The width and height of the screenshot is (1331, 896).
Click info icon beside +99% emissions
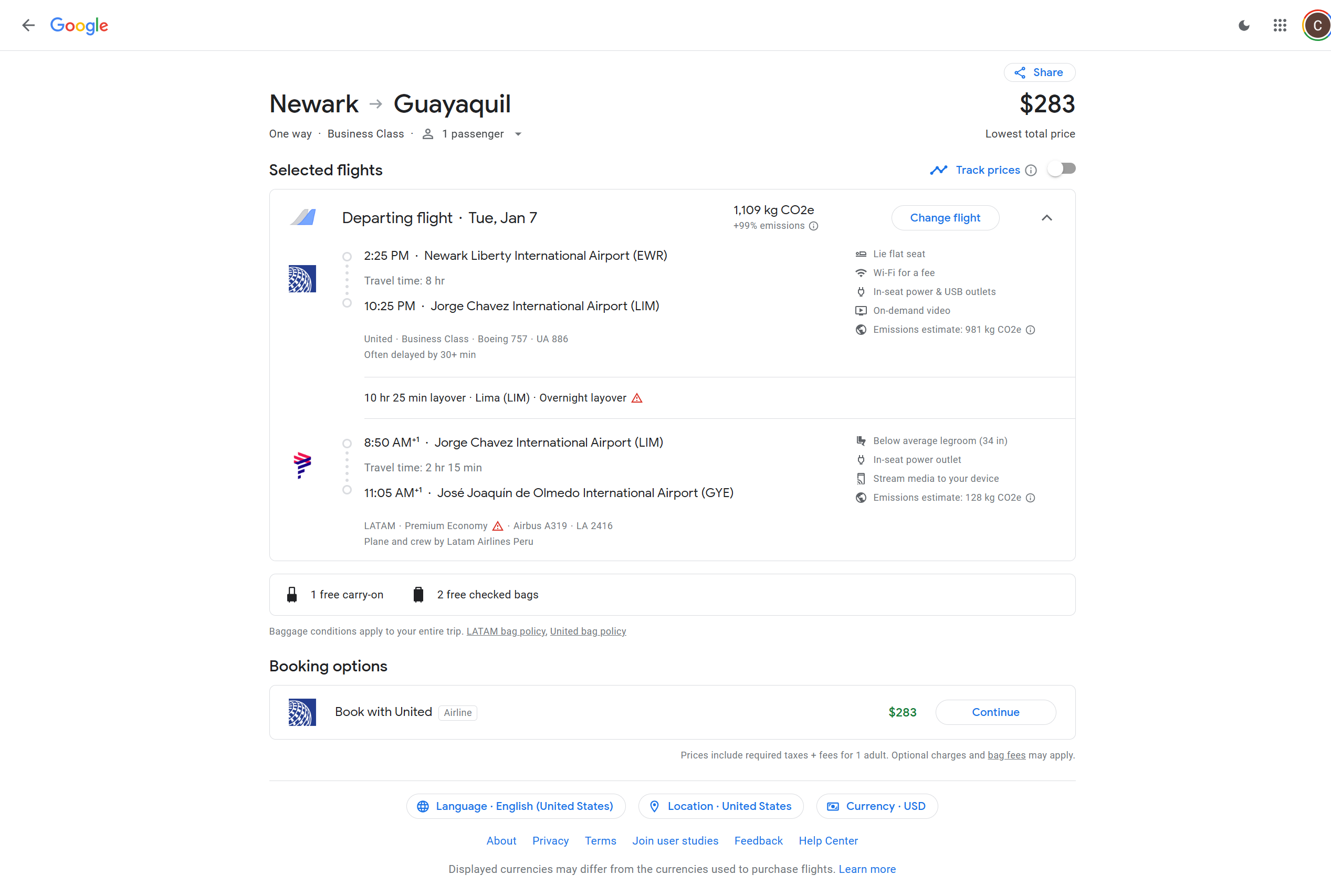(813, 226)
